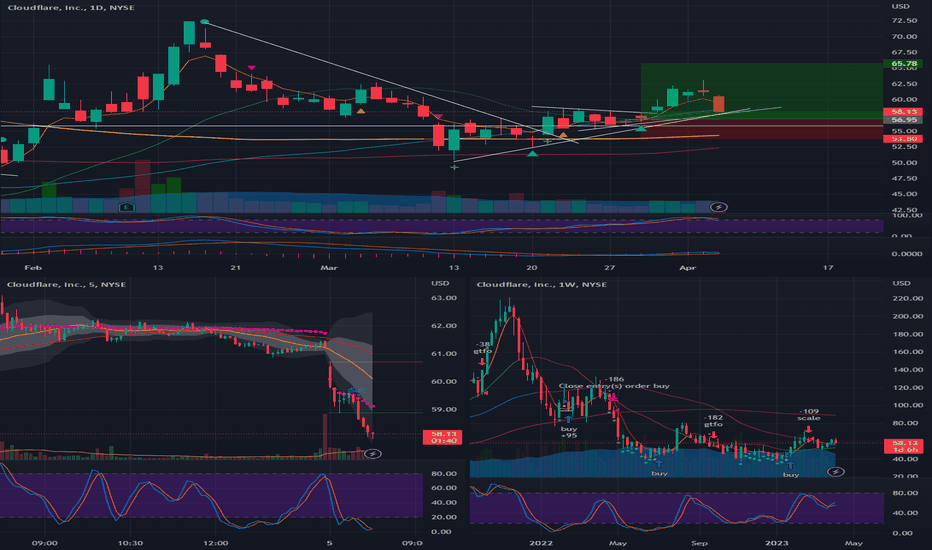
Task: Click the green plus marker below March 13 candle
Action: click(x=454, y=167)
